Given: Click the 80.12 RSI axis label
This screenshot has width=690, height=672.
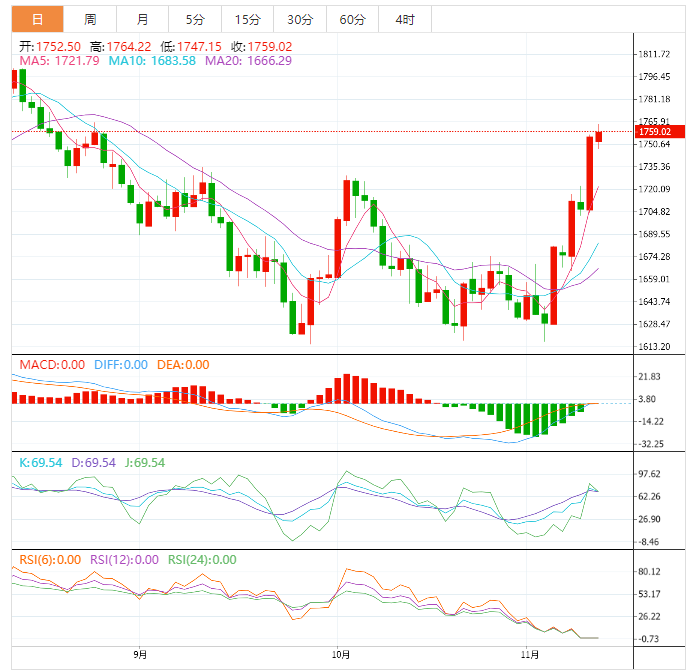Looking at the screenshot, I should [650, 572].
